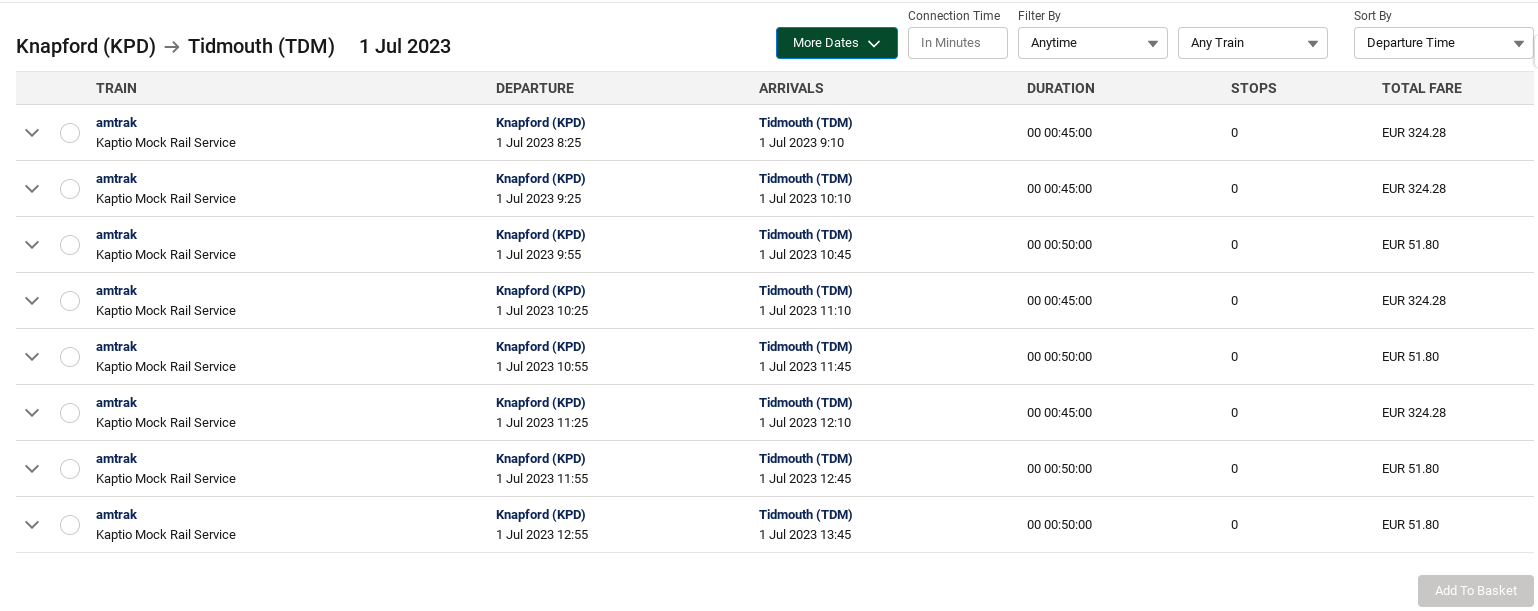Open the More Dates dropdown
This screenshot has width=1538, height=611.
point(836,43)
